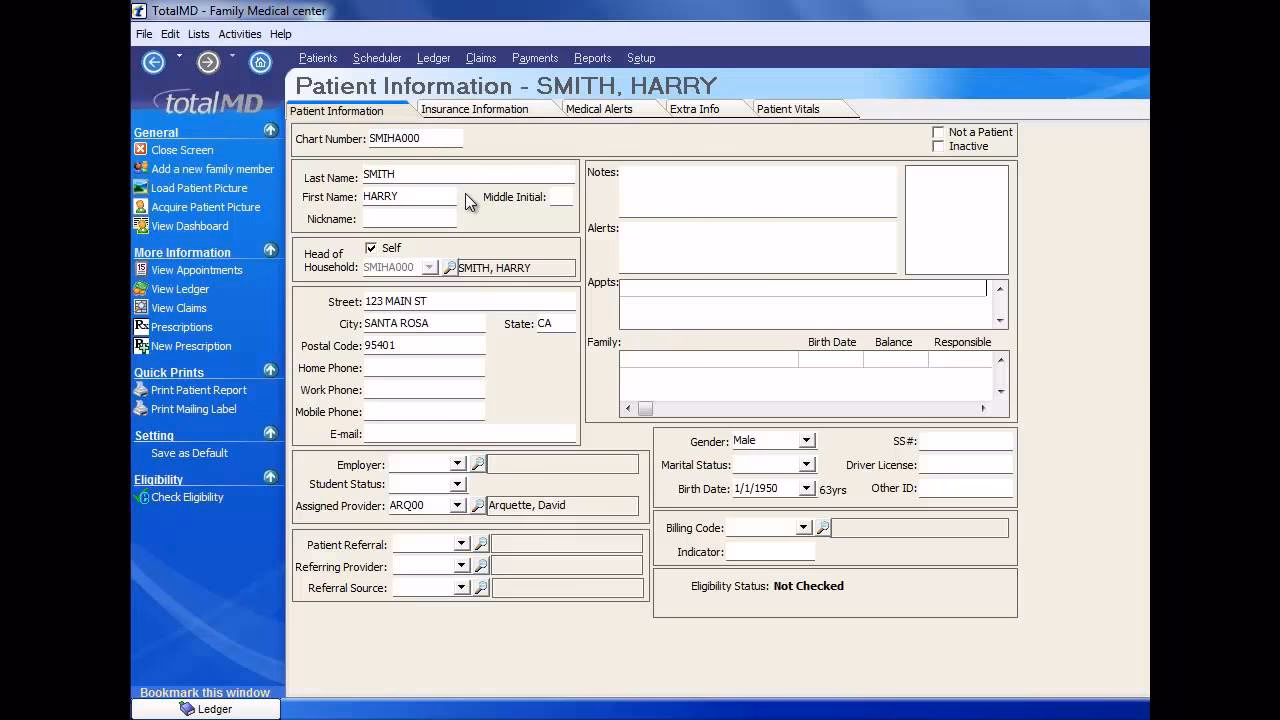Click the New Prescription Rx icon
Viewport: 1280px width, 720px height.
point(141,346)
